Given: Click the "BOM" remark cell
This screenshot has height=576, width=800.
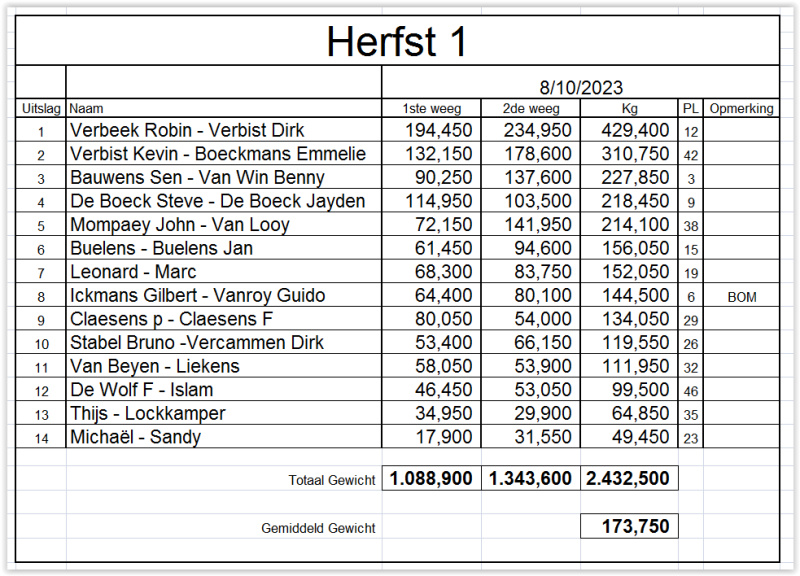Looking at the screenshot, I should [741, 296].
